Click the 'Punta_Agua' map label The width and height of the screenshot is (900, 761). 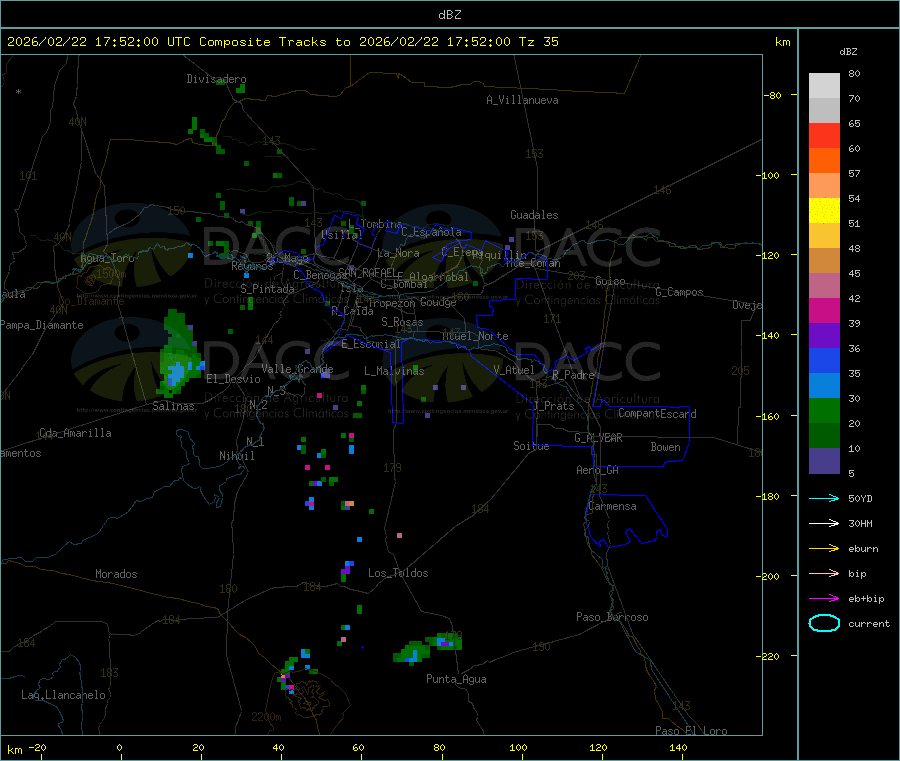click(456, 679)
